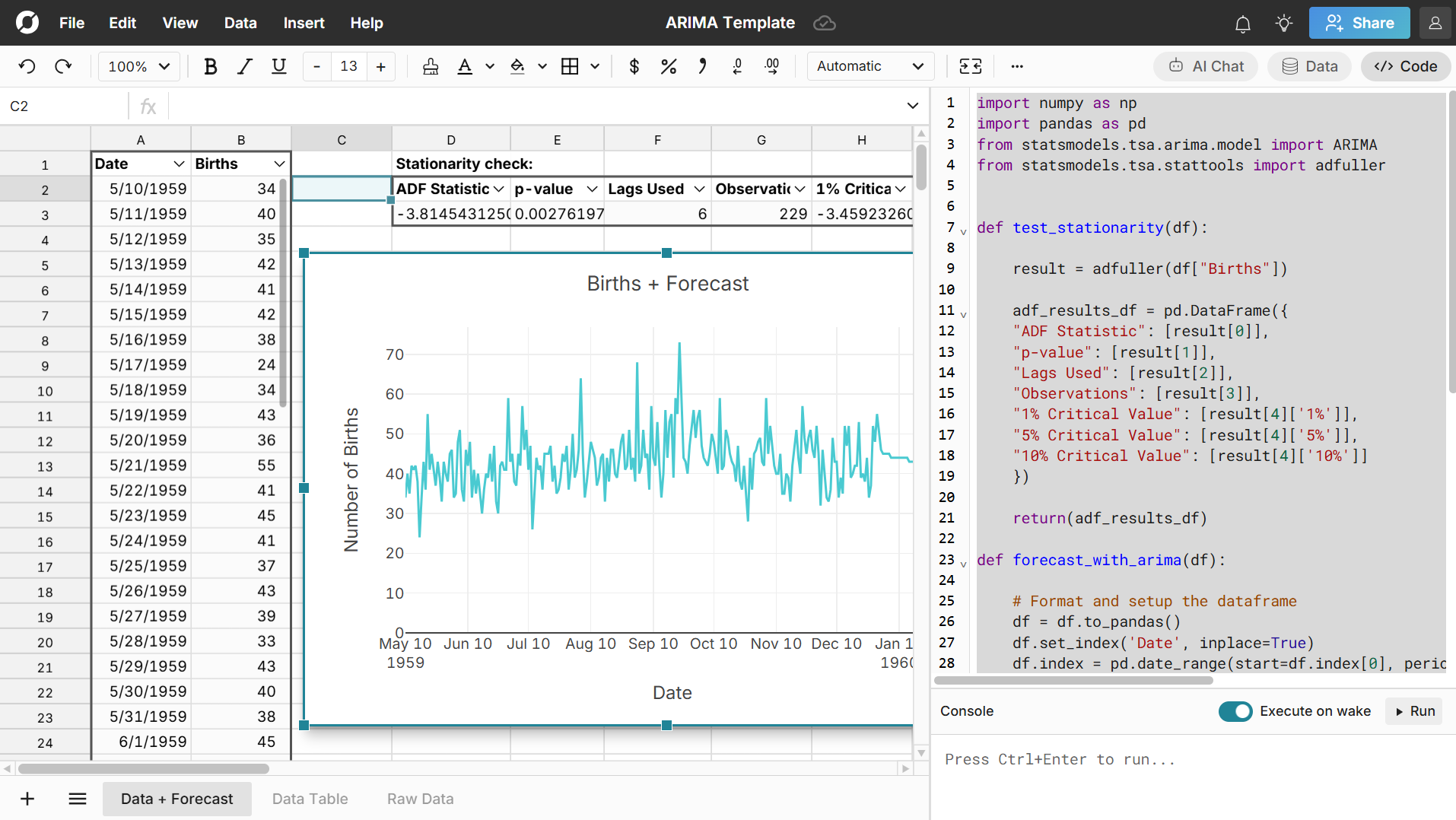
Task: Apply bold formatting to cell
Action: [211, 66]
